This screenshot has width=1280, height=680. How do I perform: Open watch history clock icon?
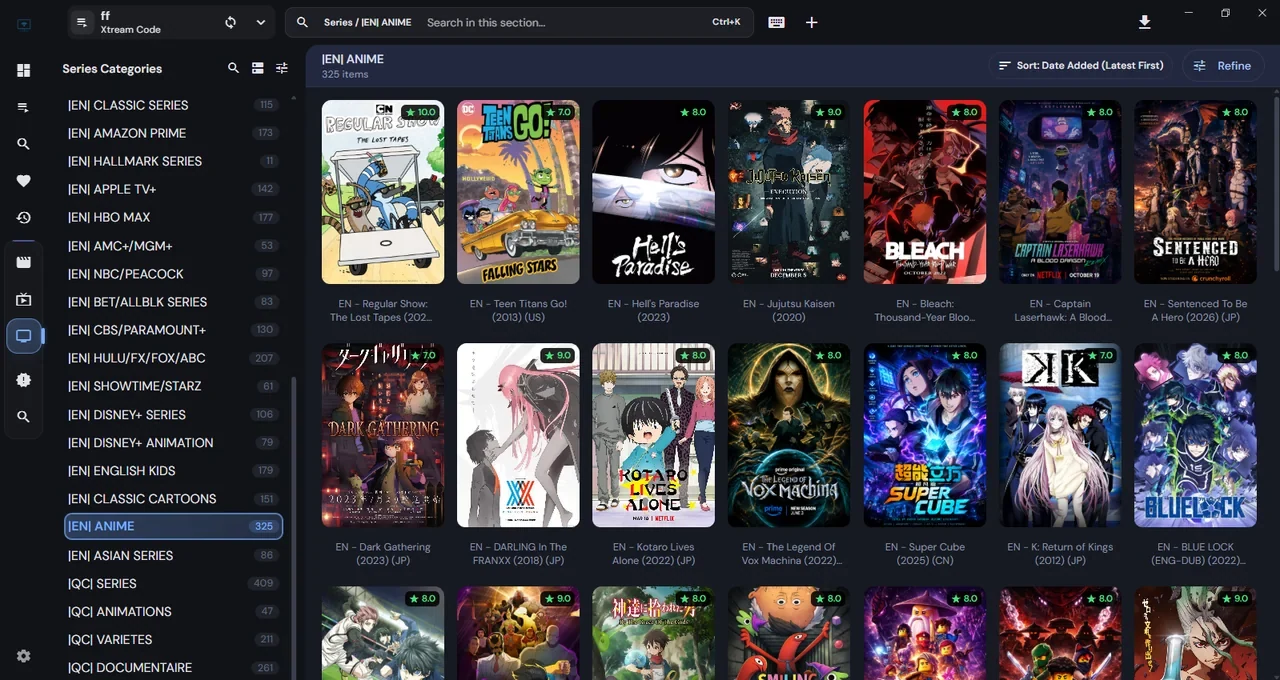(24, 218)
